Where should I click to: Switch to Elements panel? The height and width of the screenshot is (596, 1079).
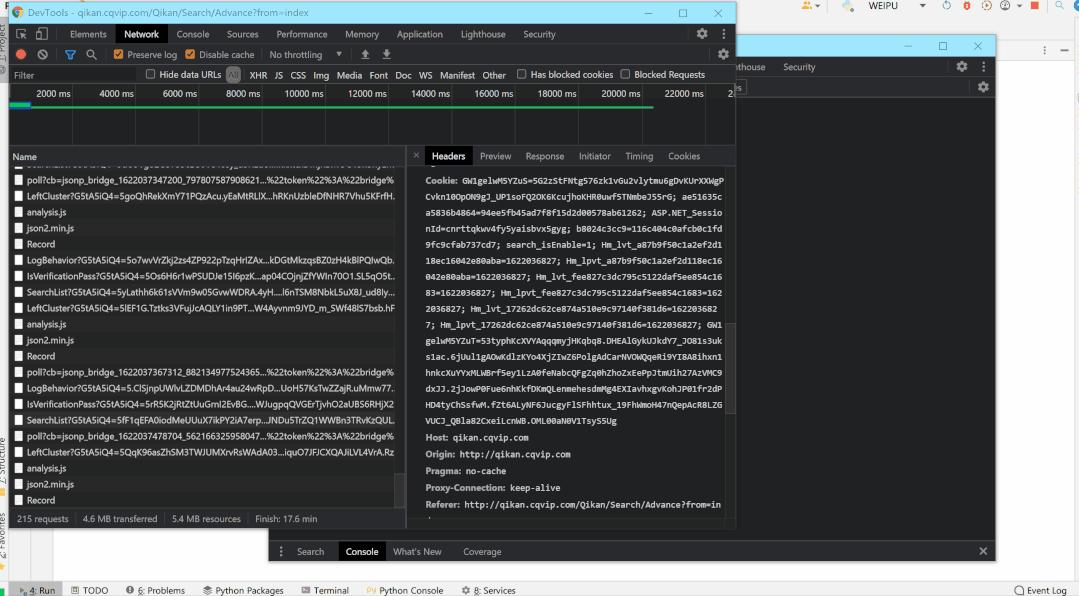tap(88, 34)
